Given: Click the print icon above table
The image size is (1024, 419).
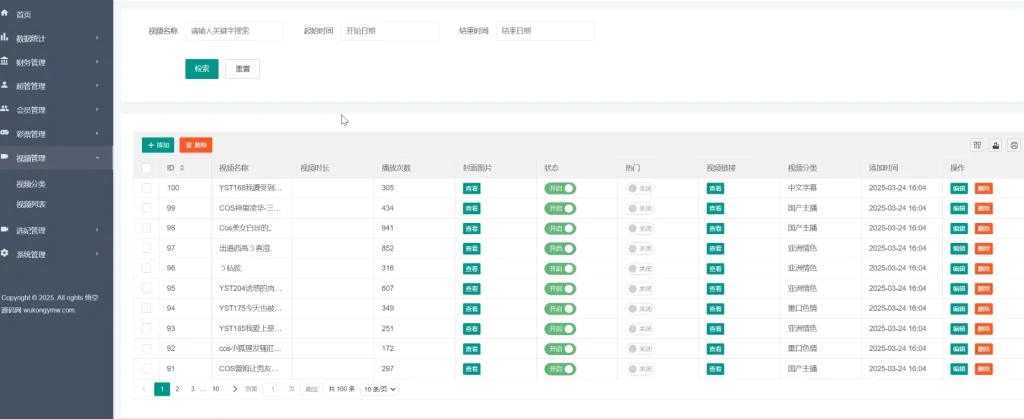Looking at the screenshot, I should (x=1014, y=145).
